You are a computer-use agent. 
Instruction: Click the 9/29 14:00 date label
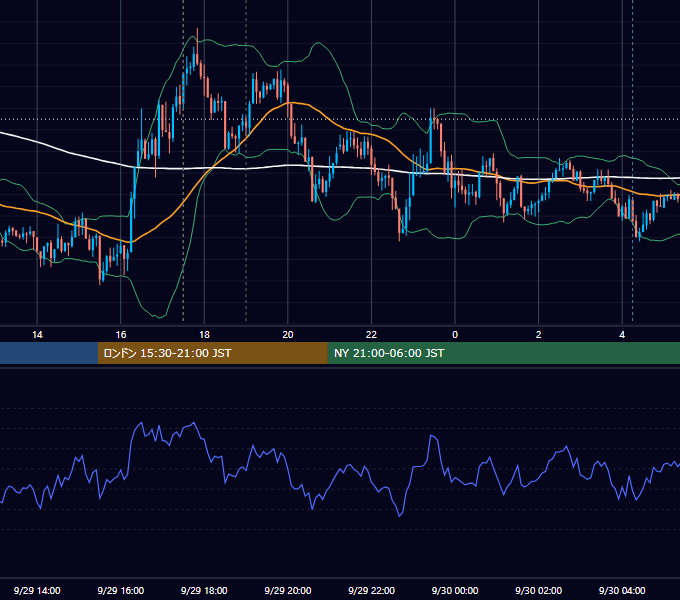pyautogui.click(x=37, y=590)
